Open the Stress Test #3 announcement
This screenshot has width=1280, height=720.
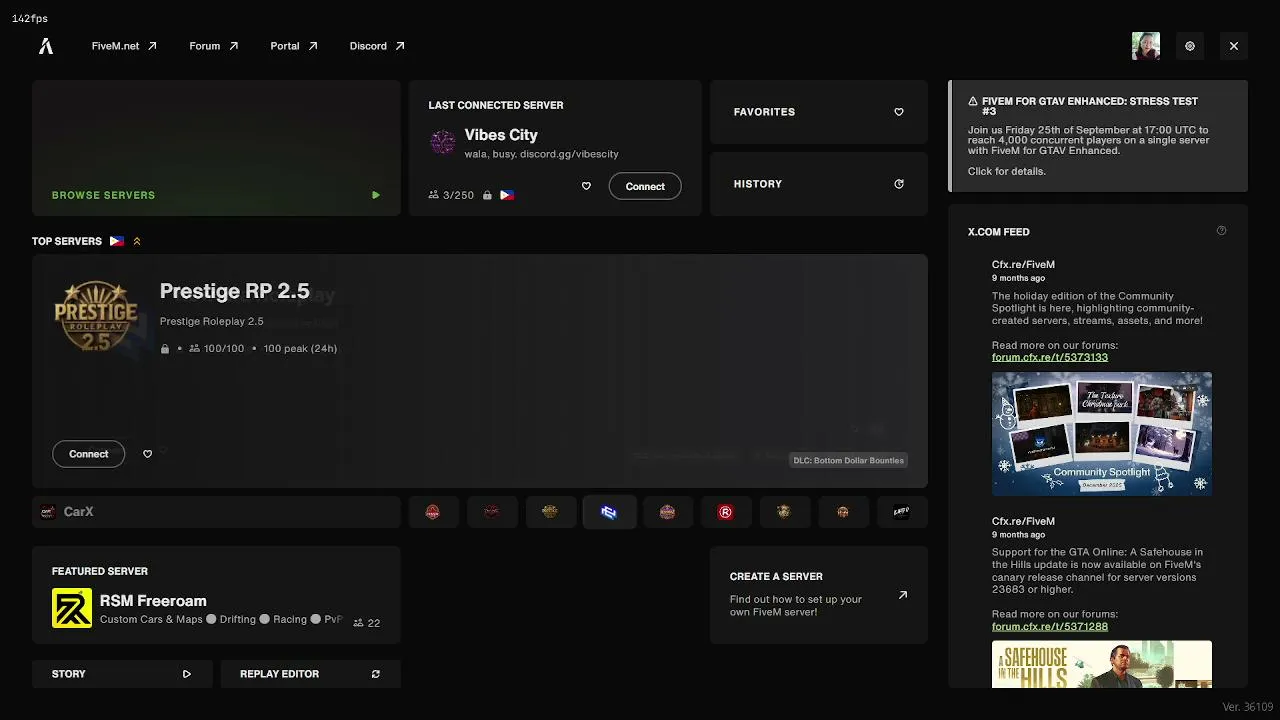1099,136
